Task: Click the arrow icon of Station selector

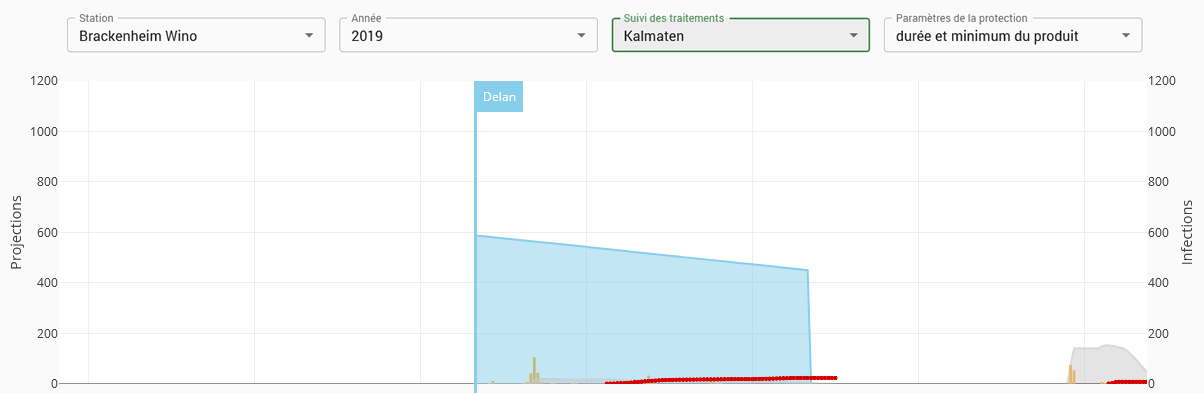Action: tap(308, 36)
